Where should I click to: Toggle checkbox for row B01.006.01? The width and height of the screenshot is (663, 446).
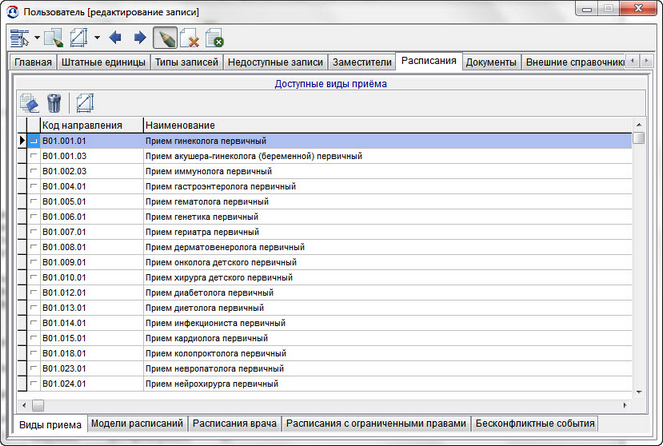pos(33,217)
